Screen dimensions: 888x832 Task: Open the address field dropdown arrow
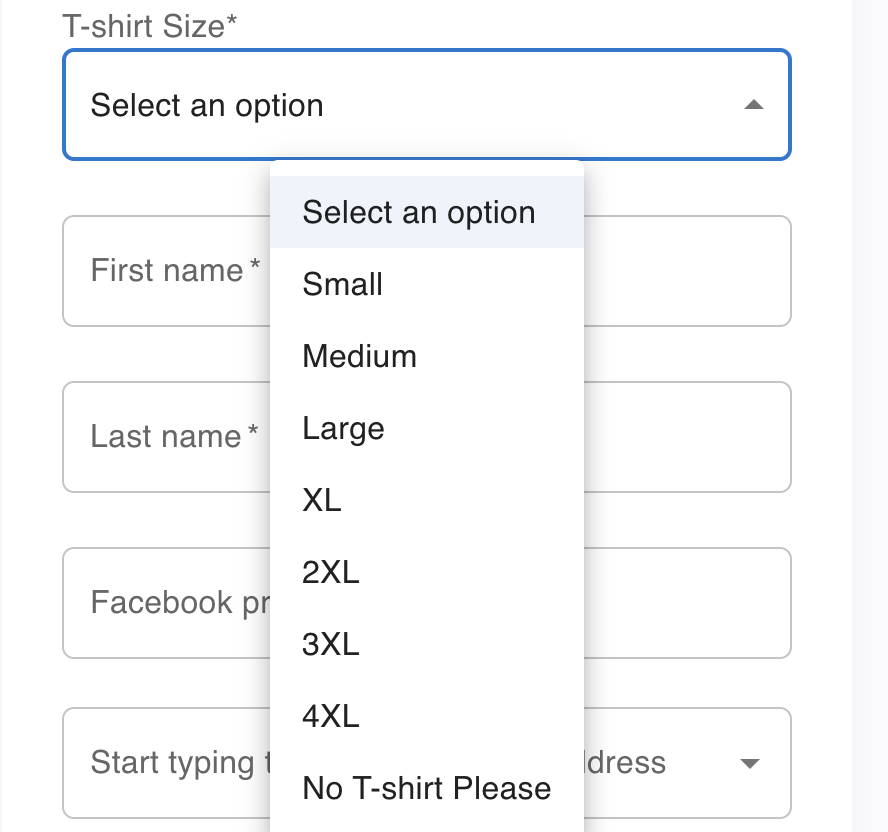[749, 764]
